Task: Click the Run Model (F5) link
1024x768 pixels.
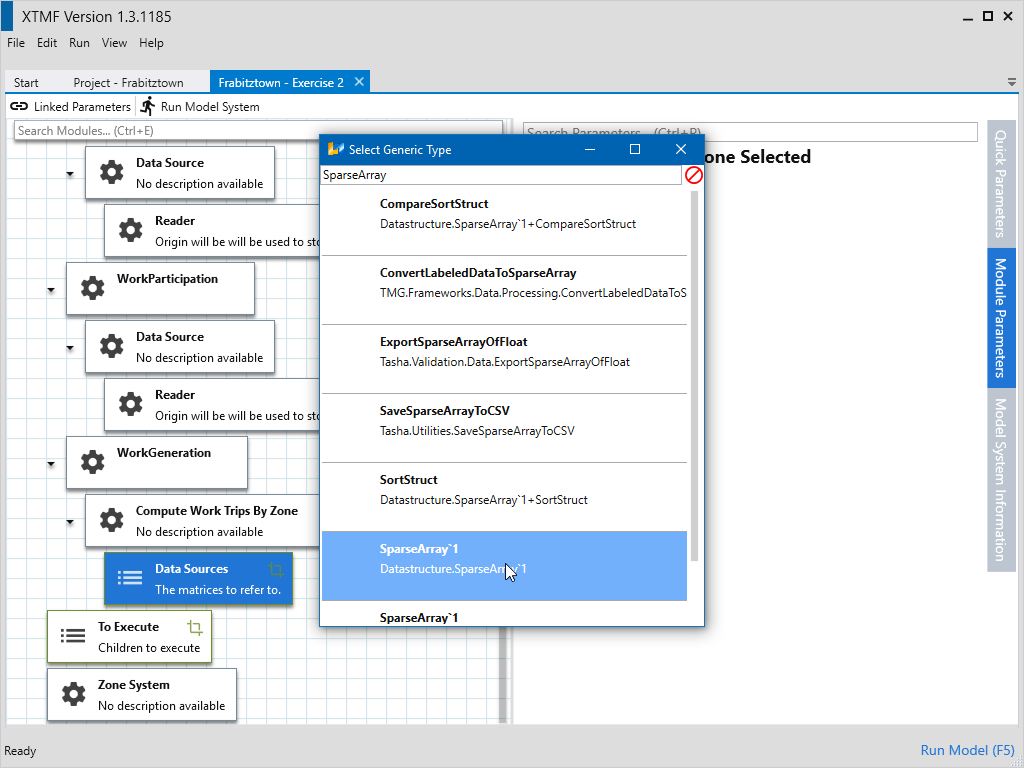Action: click(x=967, y=750)
